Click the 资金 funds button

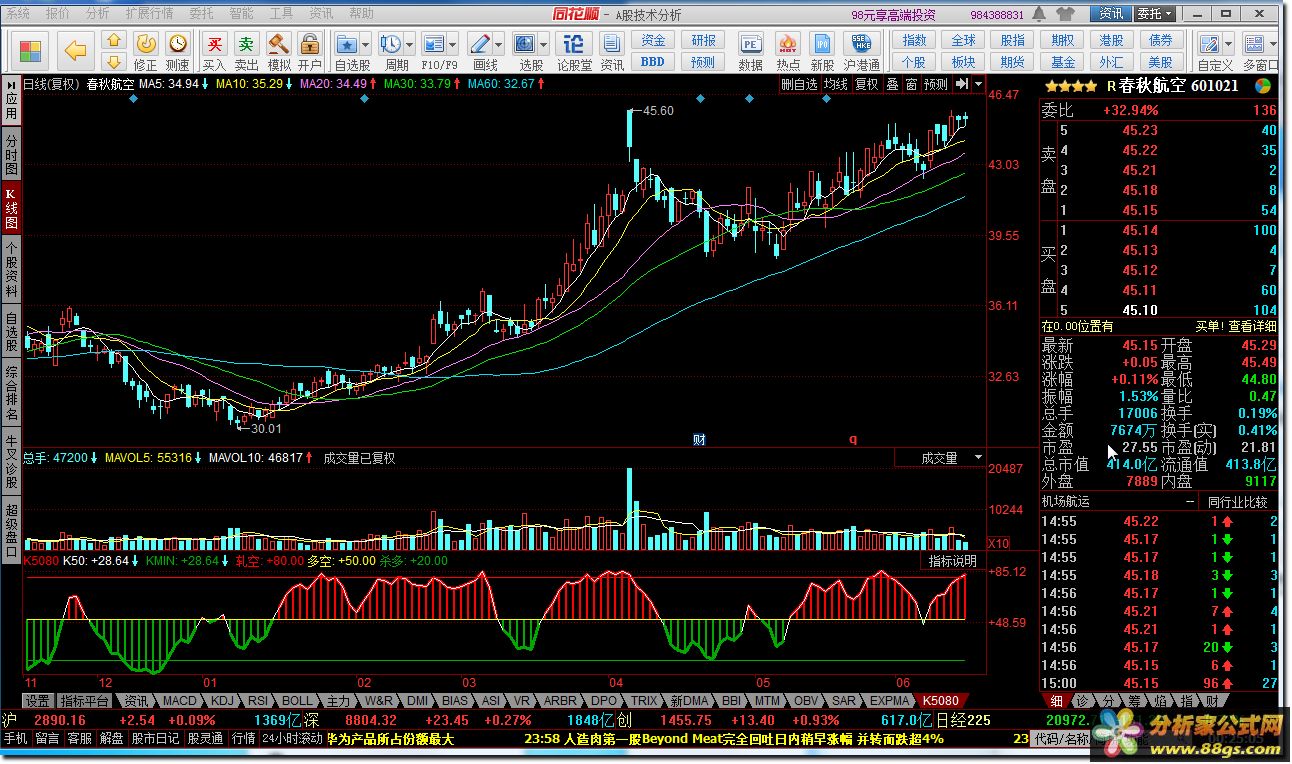pos(653,40)
